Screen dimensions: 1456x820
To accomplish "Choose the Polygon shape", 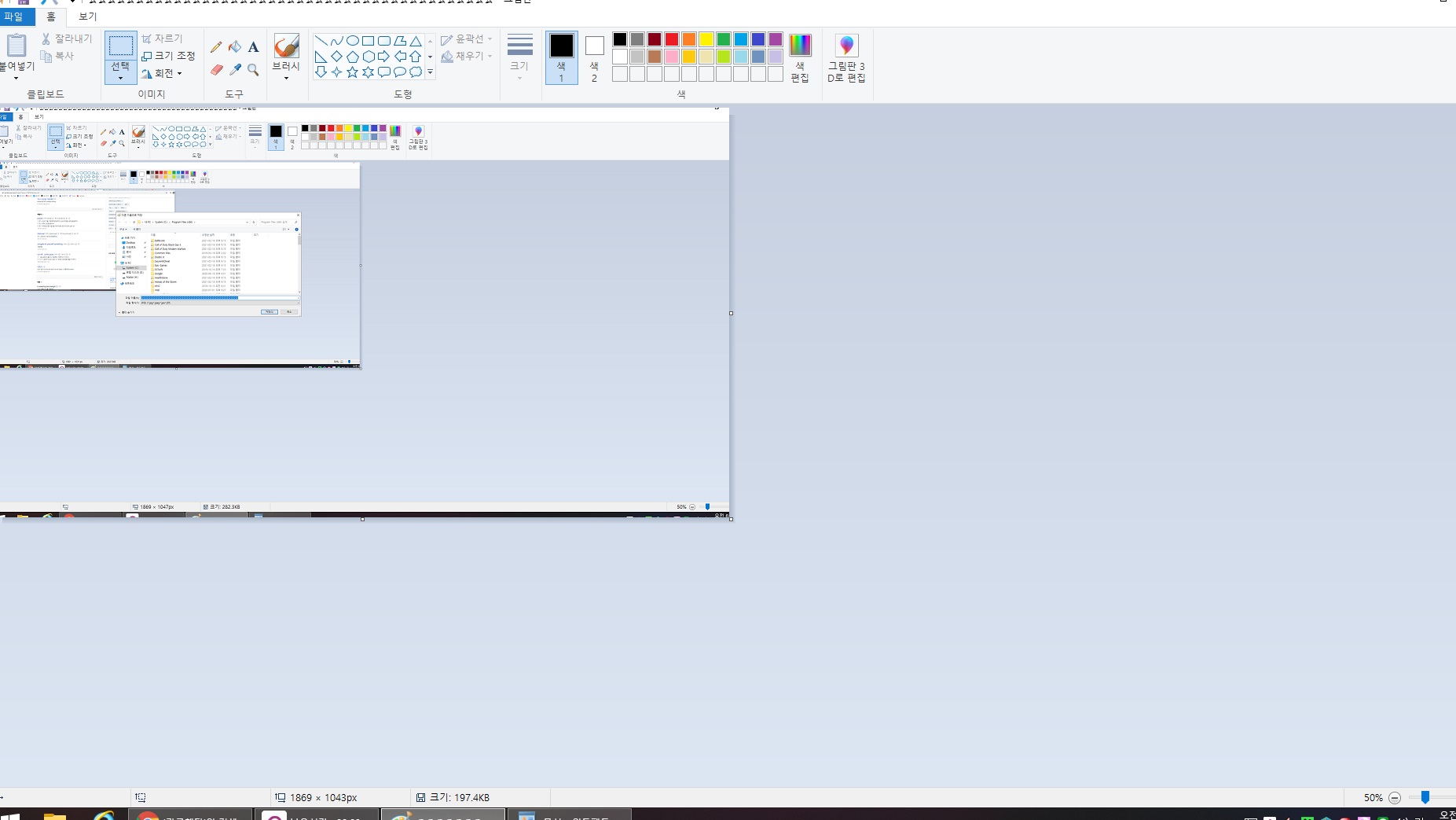I will [x=399, y=41].
